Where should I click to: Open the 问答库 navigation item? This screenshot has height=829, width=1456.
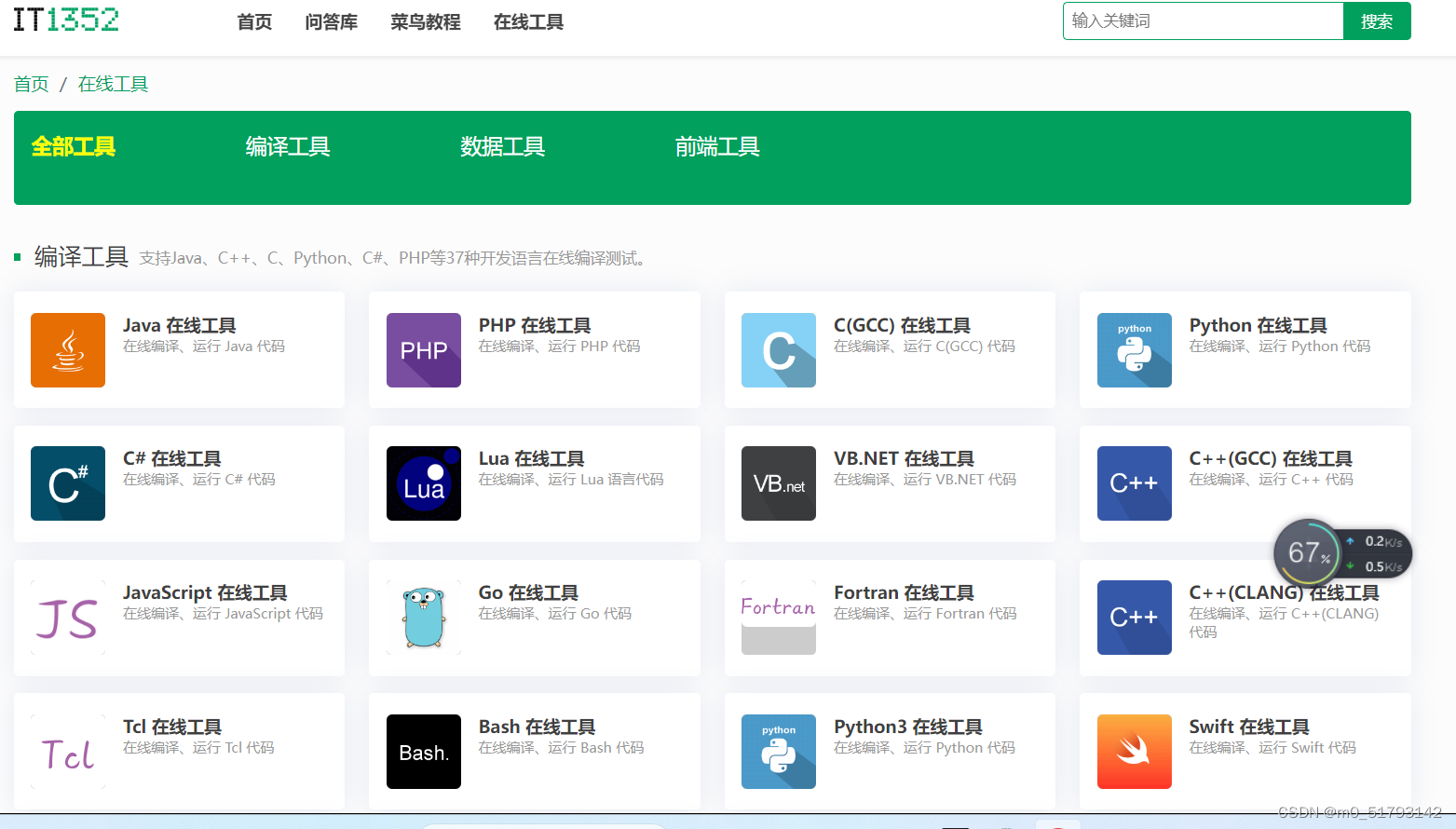(332, 21)
